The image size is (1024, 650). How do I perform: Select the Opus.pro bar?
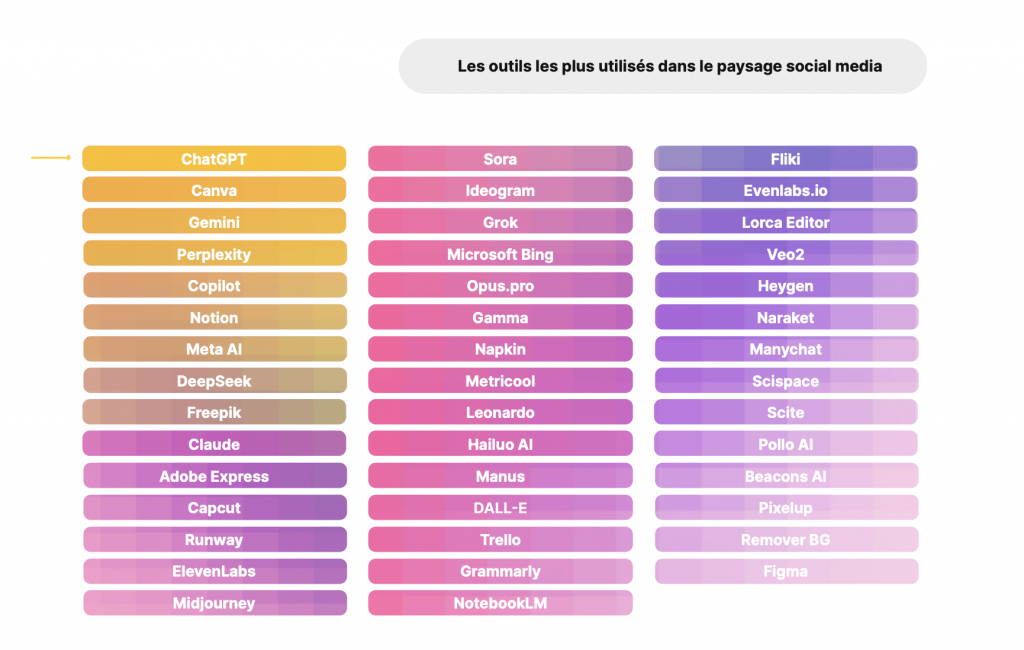pos(500,286)
